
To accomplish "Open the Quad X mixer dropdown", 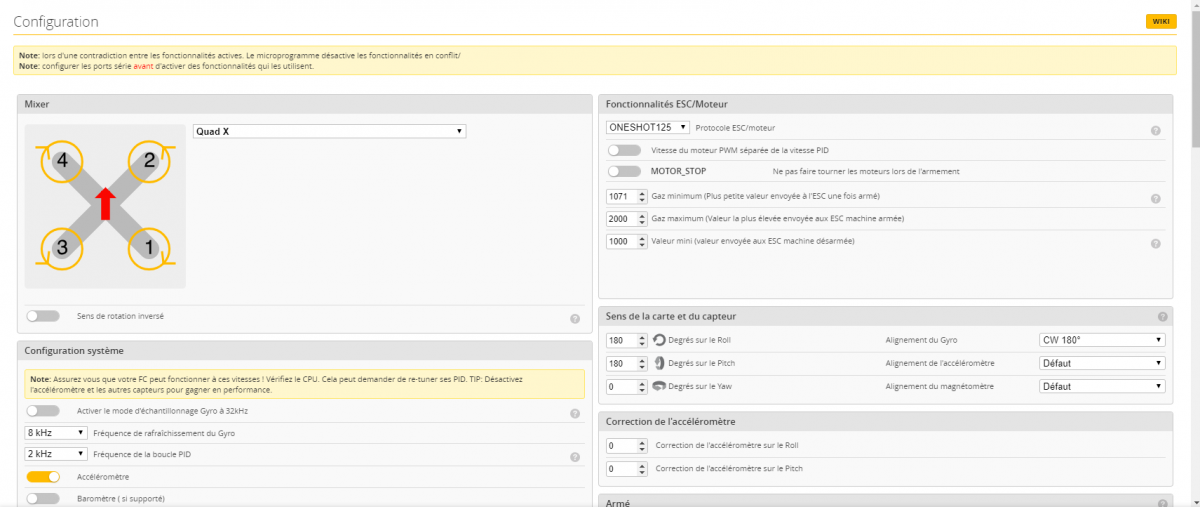I will point(329,131).
